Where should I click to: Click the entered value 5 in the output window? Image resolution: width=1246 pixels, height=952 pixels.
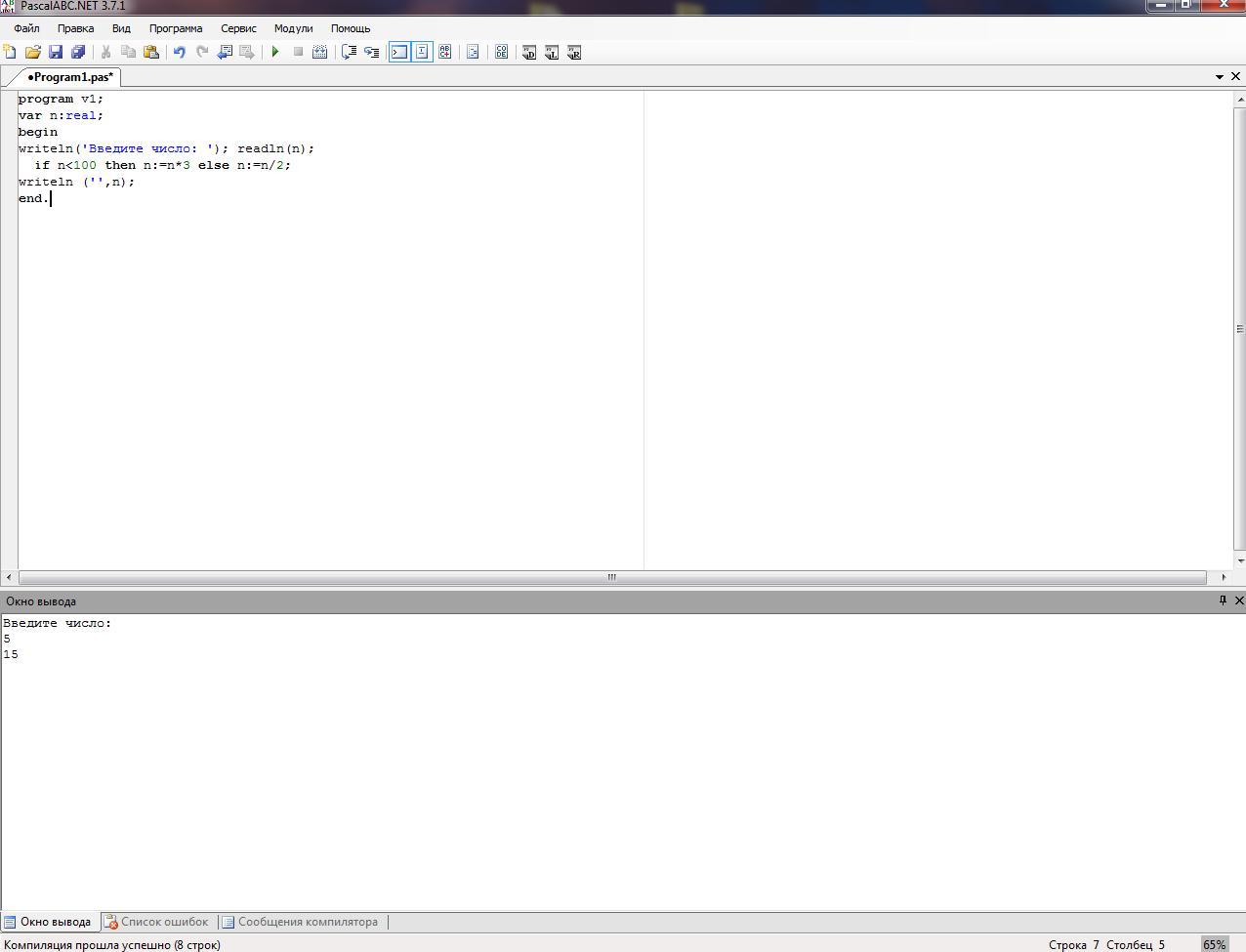(7, 639)
